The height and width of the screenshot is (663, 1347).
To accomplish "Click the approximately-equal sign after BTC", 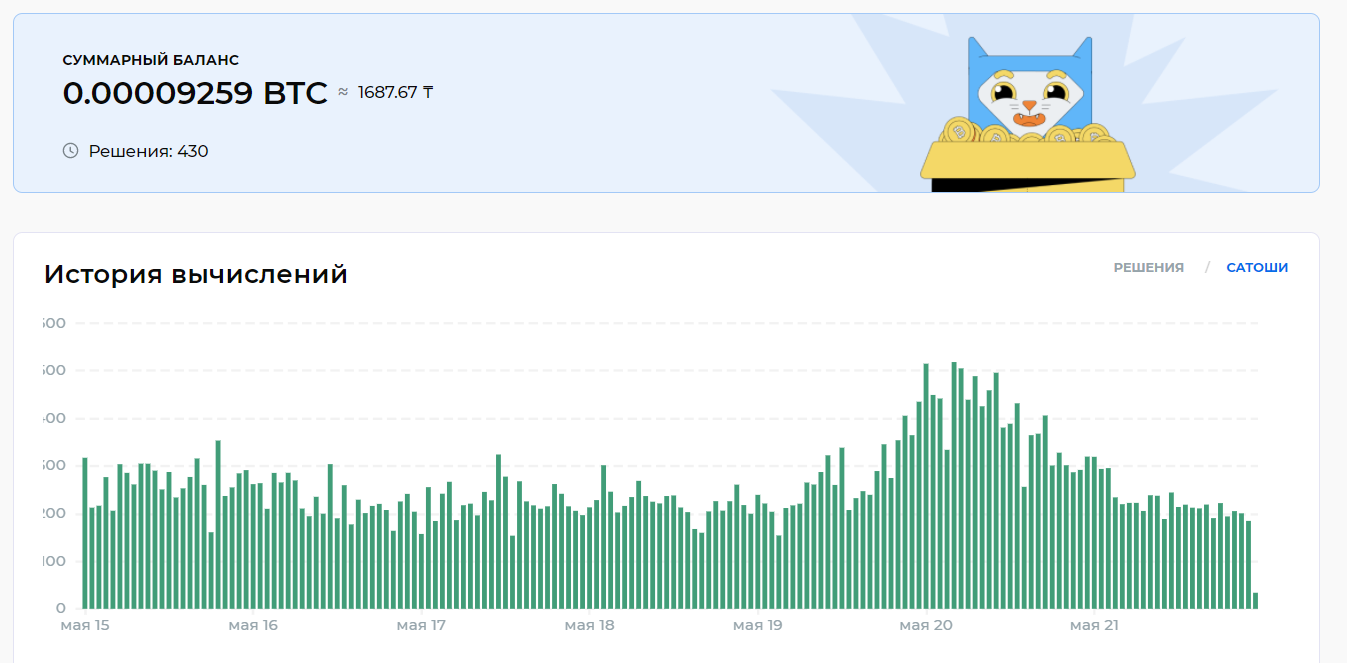I will coord(343,92).
